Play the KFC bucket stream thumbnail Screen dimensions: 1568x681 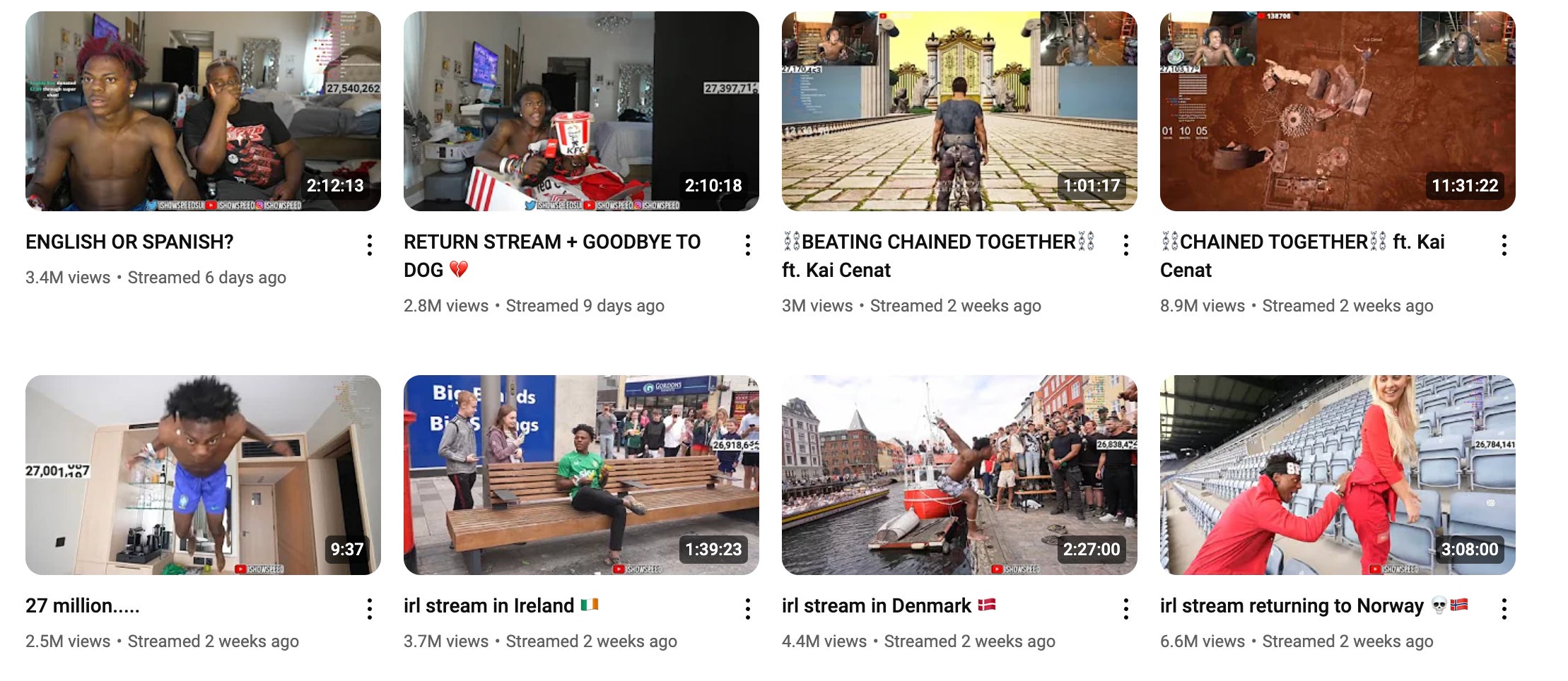tap(581, 111)
